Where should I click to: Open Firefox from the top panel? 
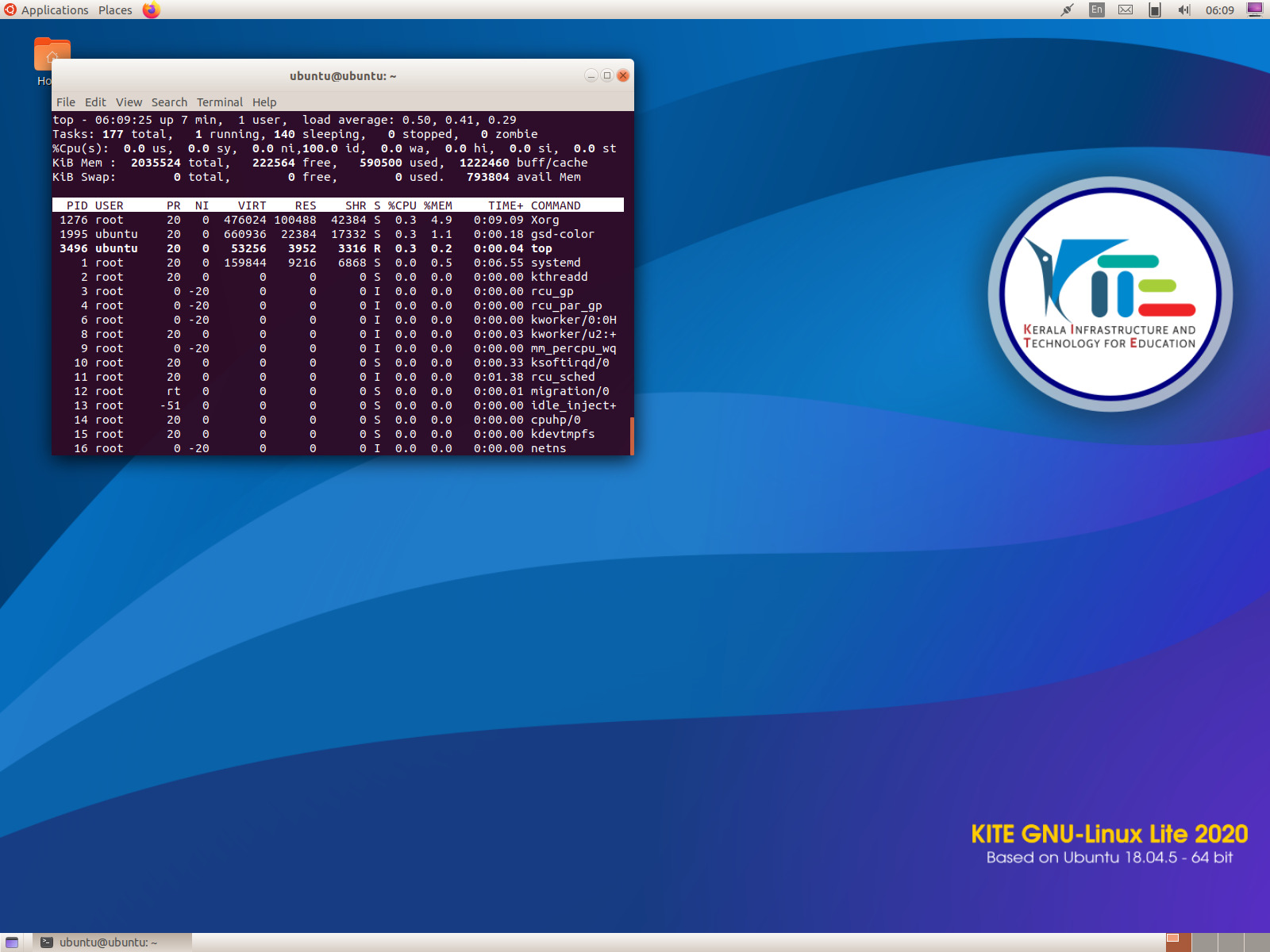pyautogui.click(x=150, y=10)
